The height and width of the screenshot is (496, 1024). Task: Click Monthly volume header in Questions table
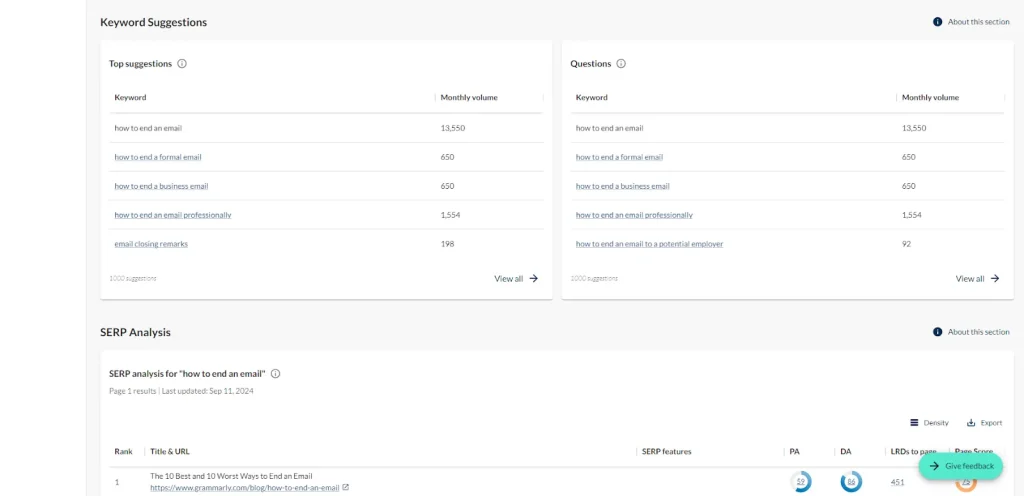(x=931, y=98)
